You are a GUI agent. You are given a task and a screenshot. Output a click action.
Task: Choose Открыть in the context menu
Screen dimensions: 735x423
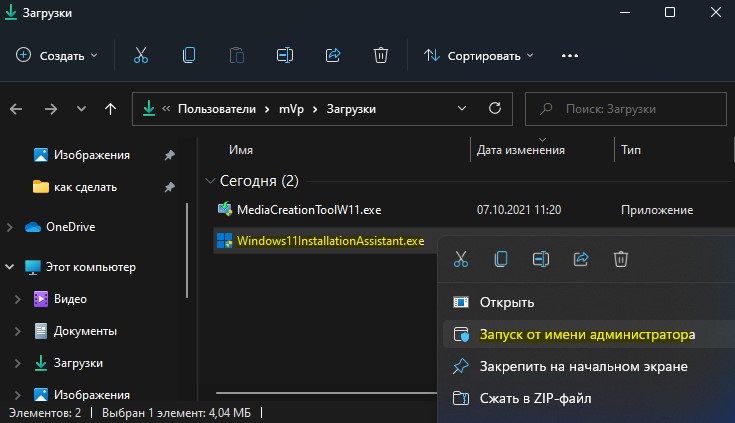coord(589,302)
